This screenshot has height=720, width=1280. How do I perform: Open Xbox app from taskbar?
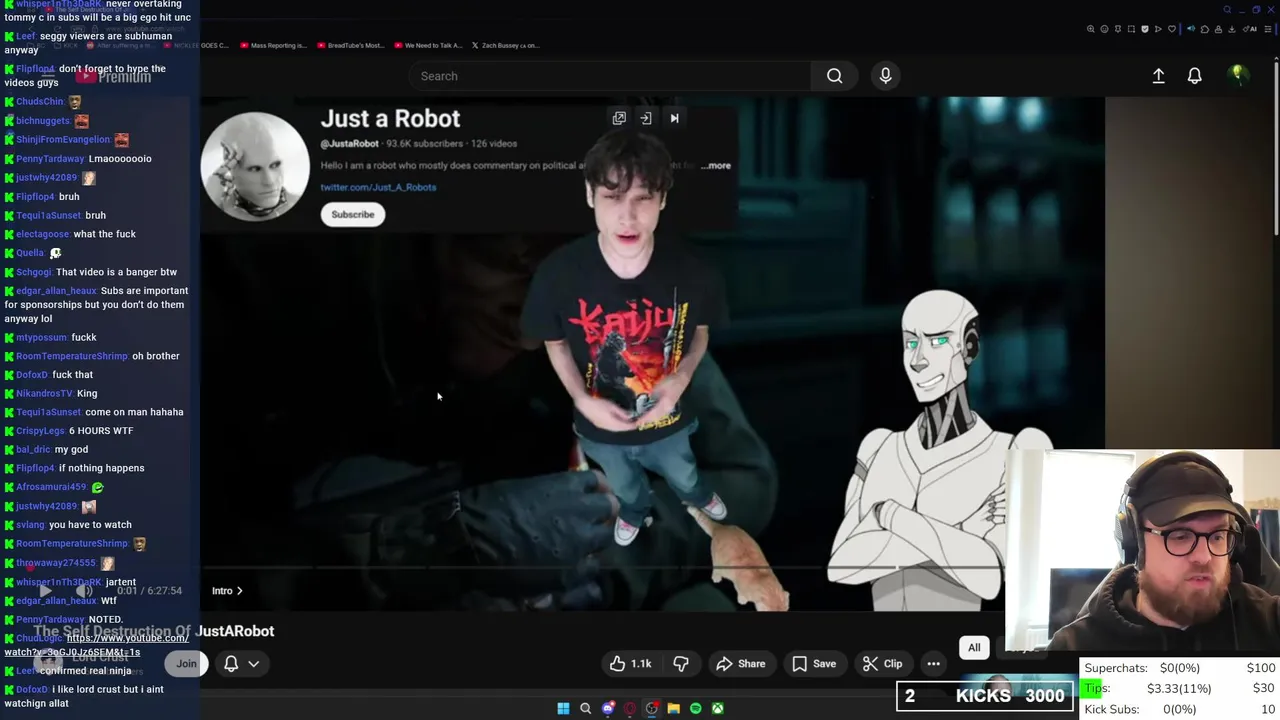pyautogui.click(x=717, y=708)
